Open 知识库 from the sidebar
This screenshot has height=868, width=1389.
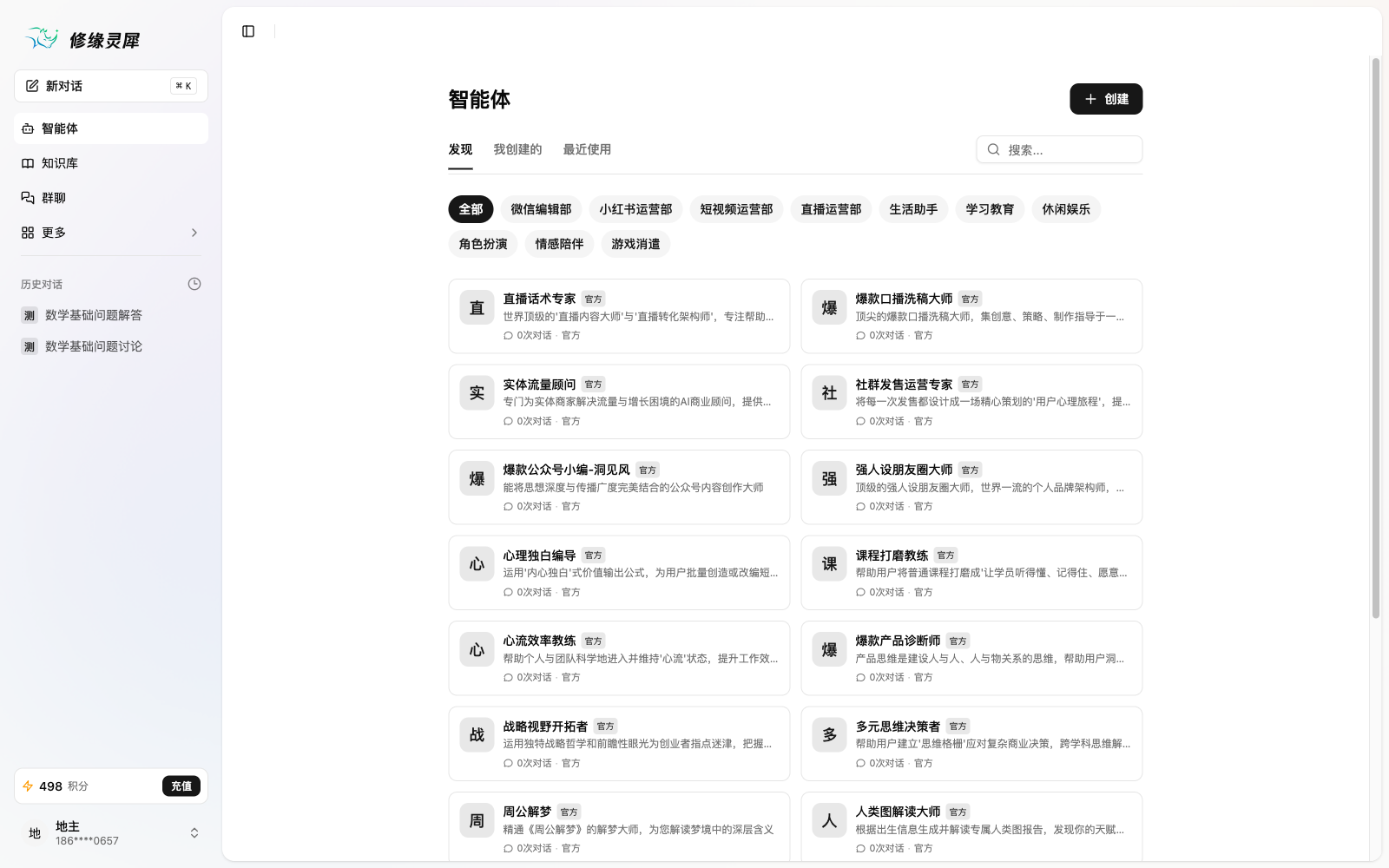point(111,163)
